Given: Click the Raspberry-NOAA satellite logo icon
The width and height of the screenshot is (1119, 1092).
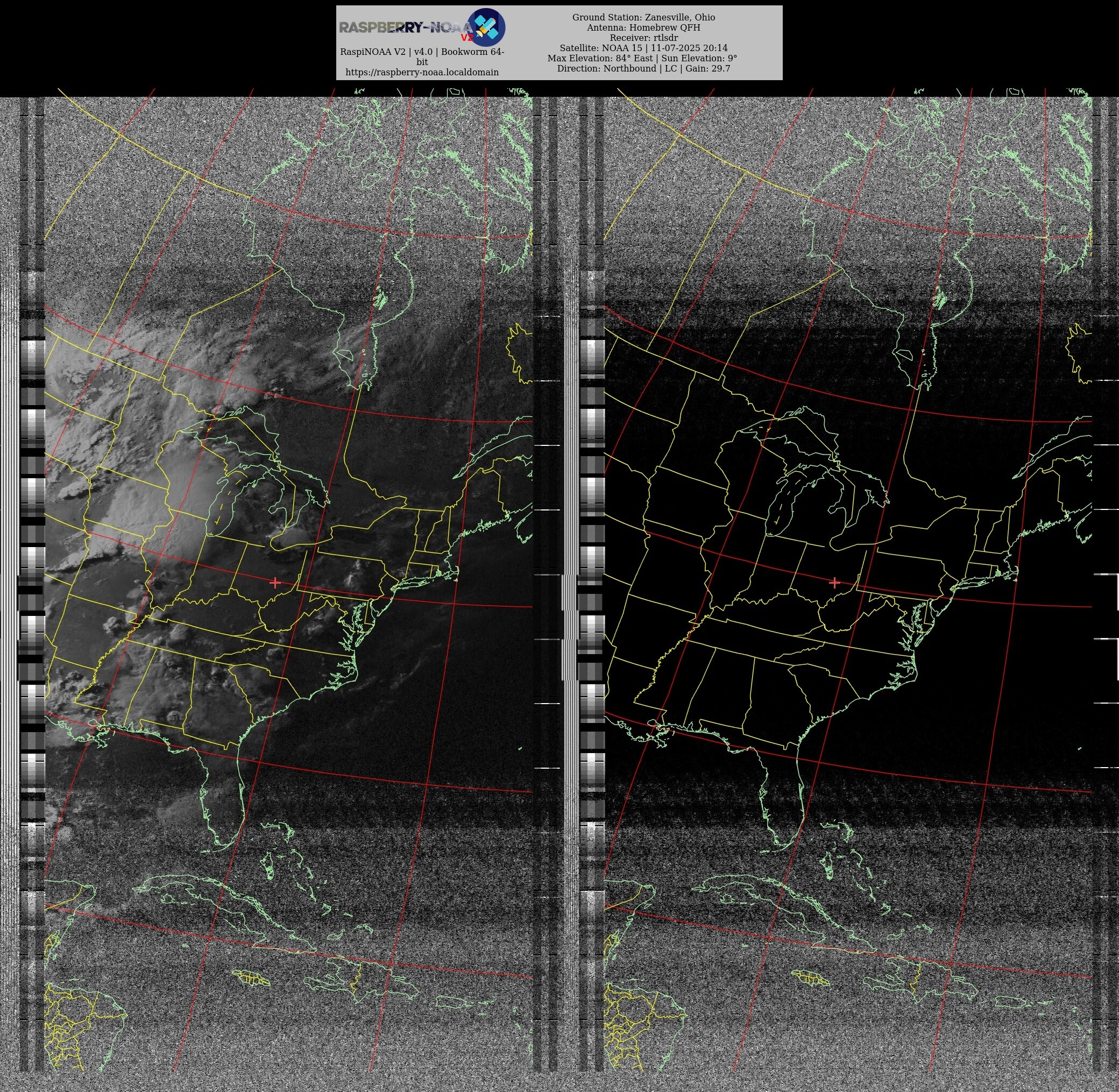Looking at the screenshot, I should (x=487, y=27).
